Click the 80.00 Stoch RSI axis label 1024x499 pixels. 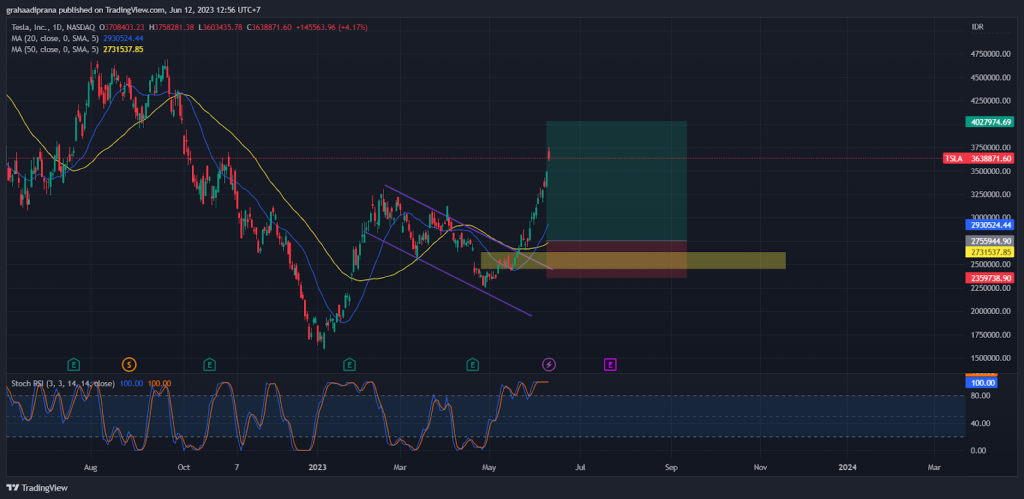(x=980, y=396)
